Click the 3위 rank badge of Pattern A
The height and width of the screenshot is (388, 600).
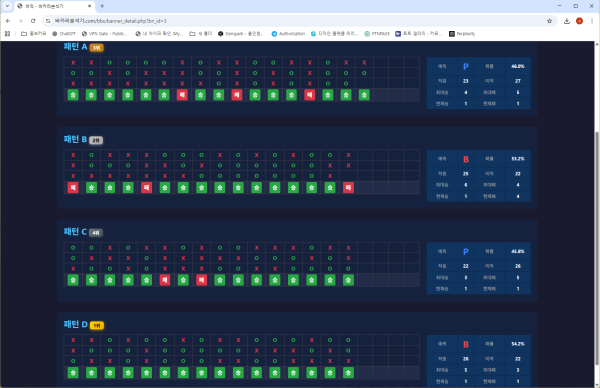(96, 48)
